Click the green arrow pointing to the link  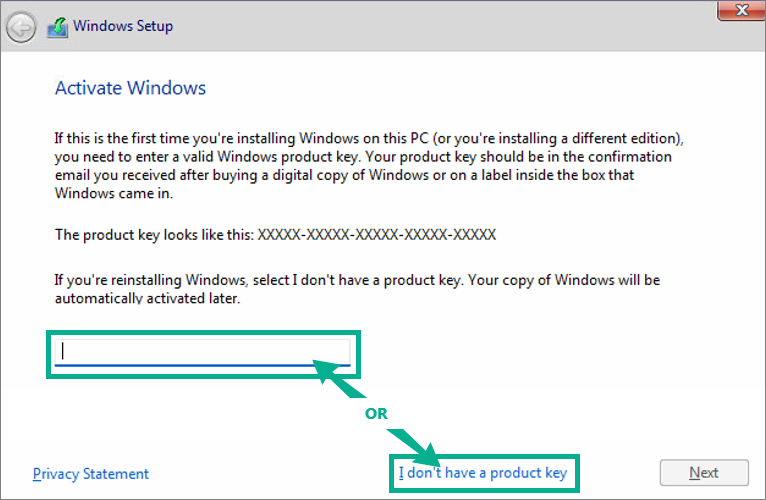[x=414, y=446]
